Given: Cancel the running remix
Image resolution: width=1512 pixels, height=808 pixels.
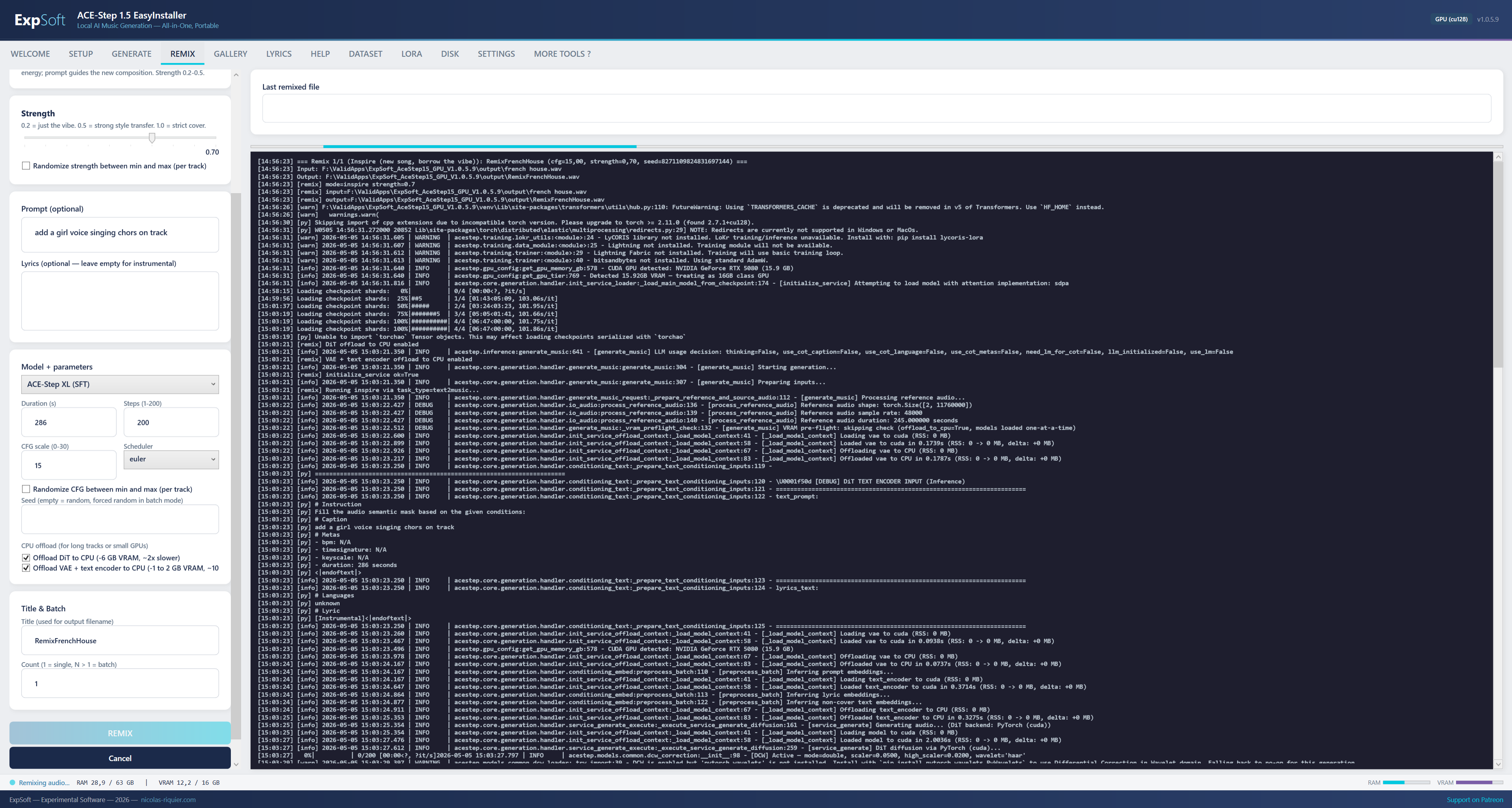Looking at the screenshot, I should tap(120, 758).
